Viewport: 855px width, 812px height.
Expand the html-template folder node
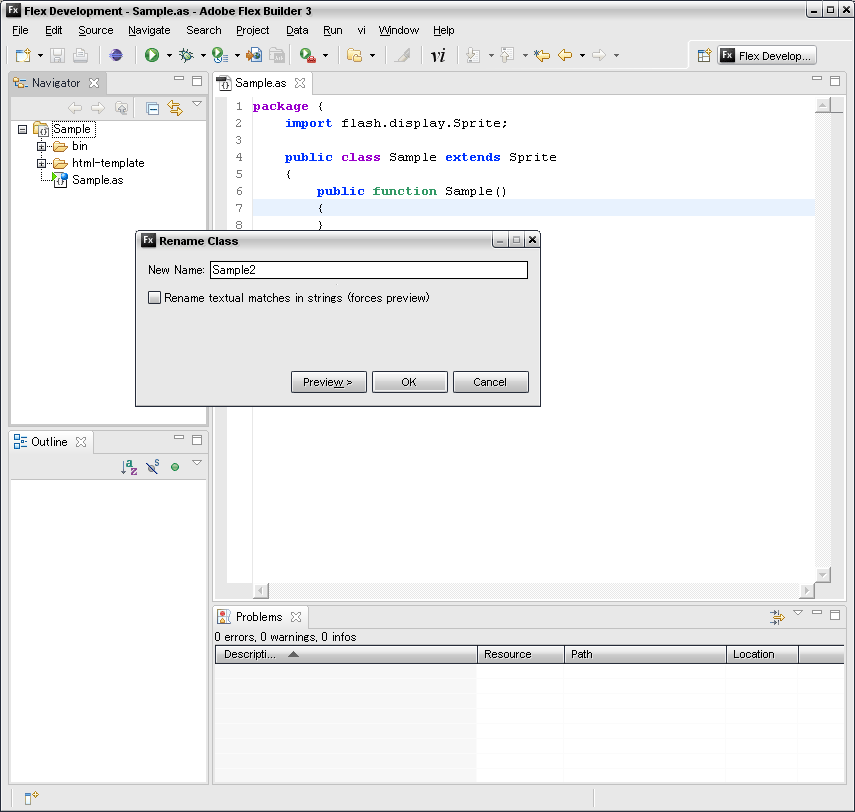tap(42, 163)
